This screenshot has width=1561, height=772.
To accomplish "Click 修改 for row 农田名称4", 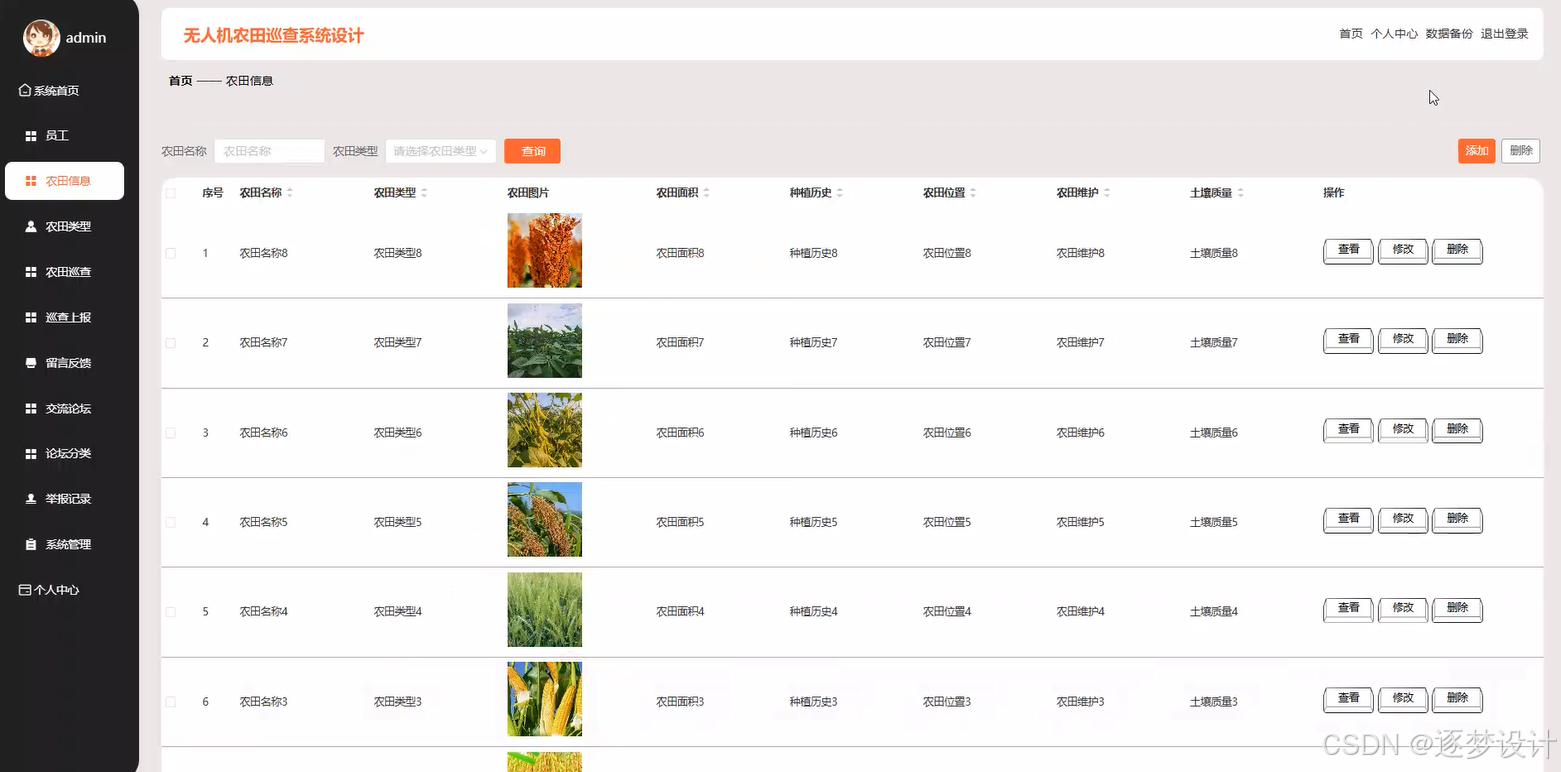I will point(1403,609).
